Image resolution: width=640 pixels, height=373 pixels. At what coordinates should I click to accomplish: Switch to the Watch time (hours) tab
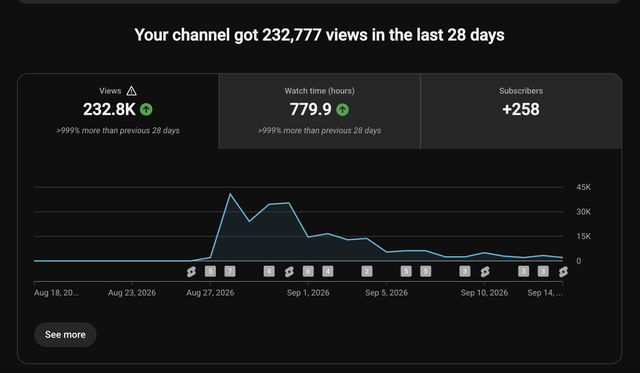[x=319, y=111]
